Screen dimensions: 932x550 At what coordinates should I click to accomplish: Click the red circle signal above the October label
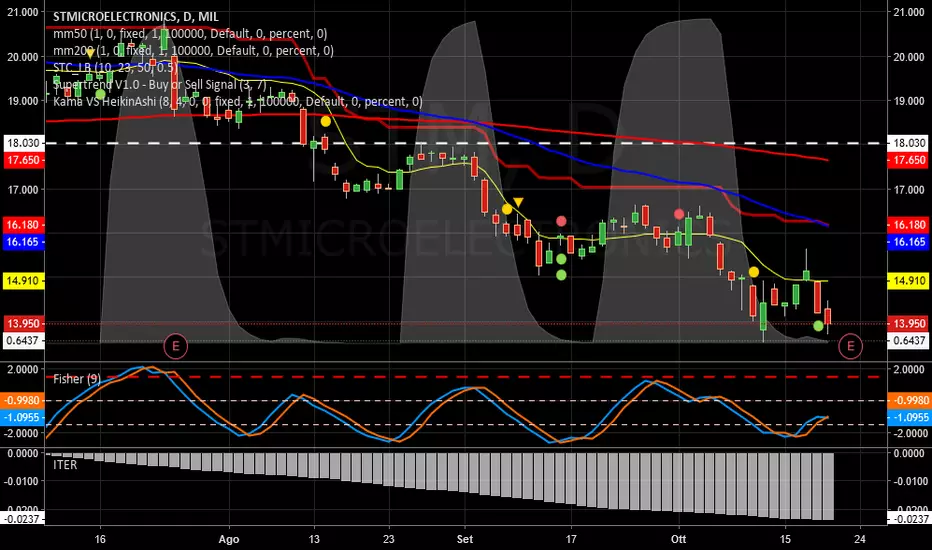click(679, 214)
